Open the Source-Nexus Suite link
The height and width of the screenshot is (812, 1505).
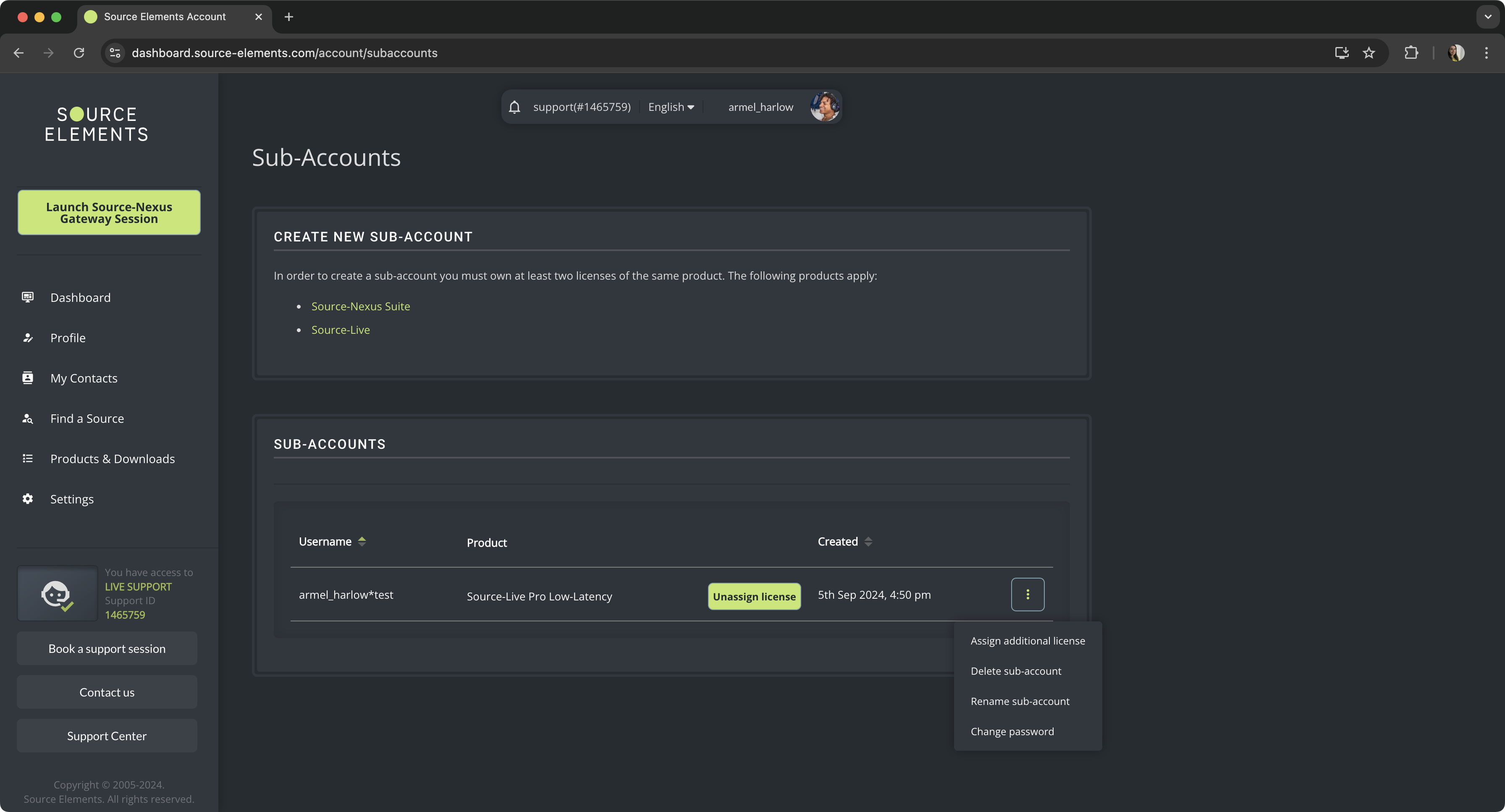(x=360, y=306)
